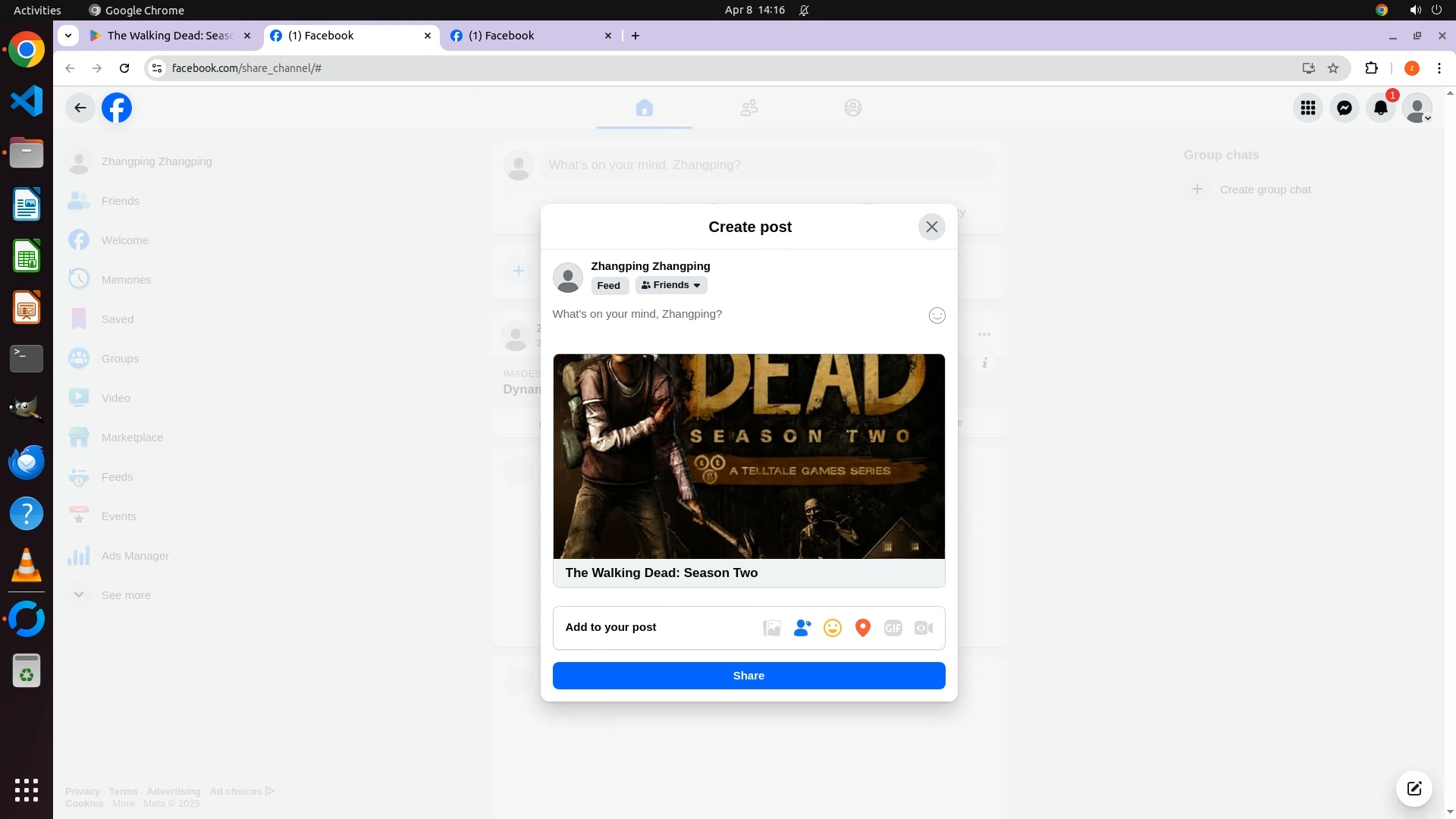Open Thunderbird from the Ubuntu dock
The height and width of the screenshot is (819, 1456).
27,462
